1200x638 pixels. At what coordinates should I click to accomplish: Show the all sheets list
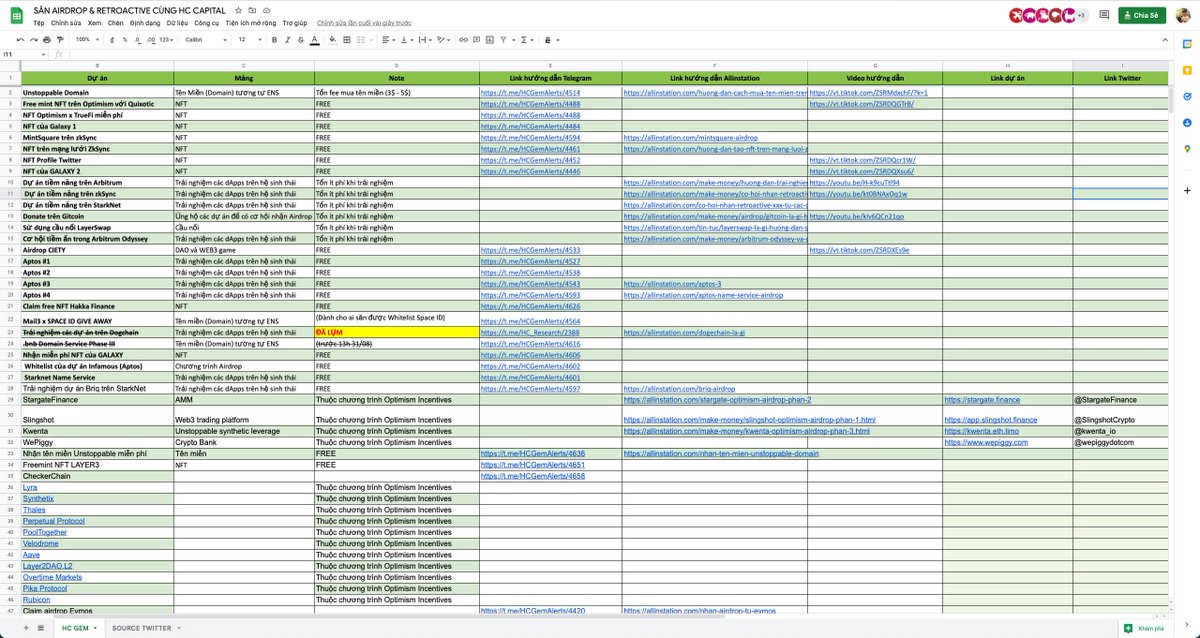click(40, 627)
